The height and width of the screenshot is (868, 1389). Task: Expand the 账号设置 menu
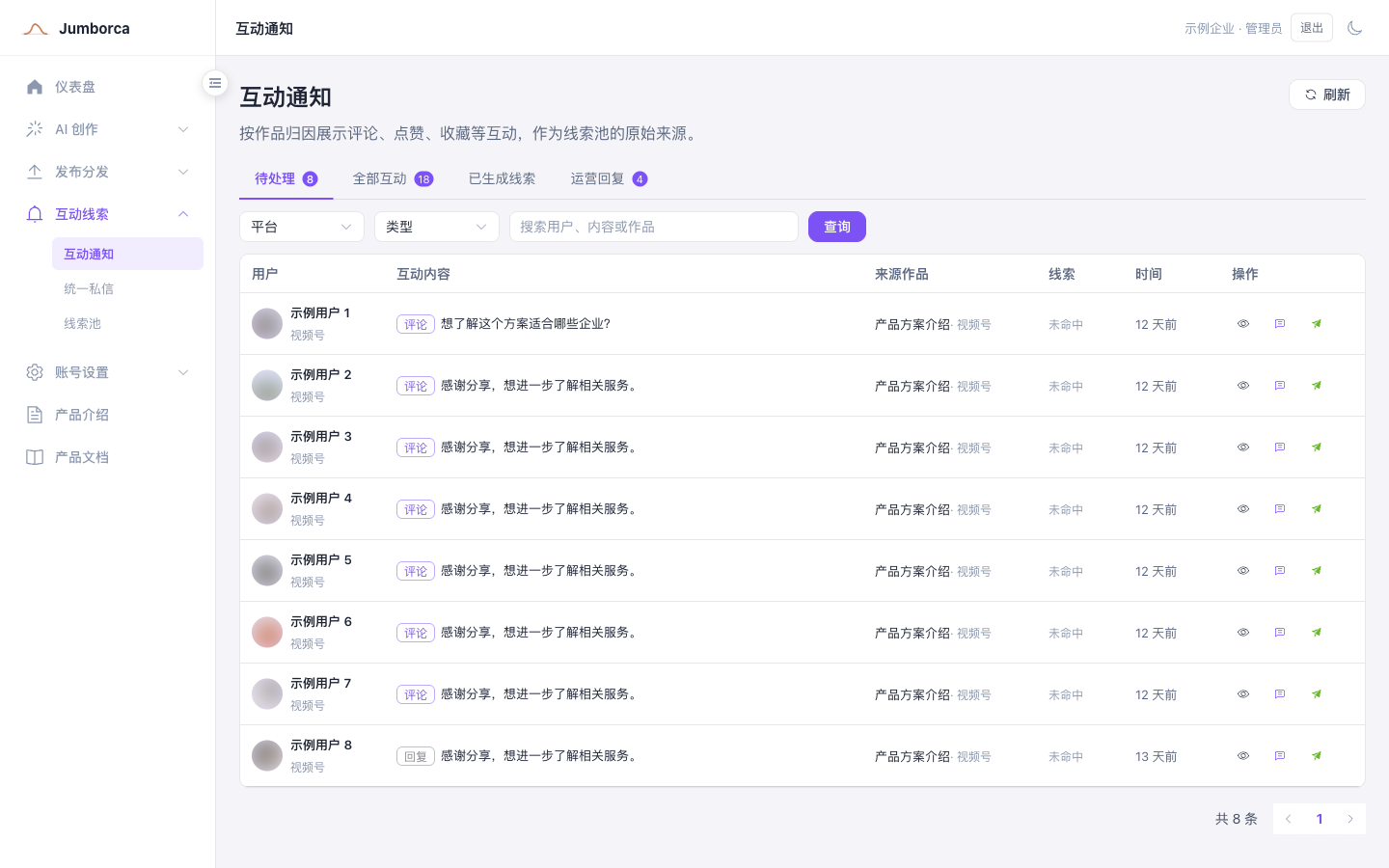point(108,372)
